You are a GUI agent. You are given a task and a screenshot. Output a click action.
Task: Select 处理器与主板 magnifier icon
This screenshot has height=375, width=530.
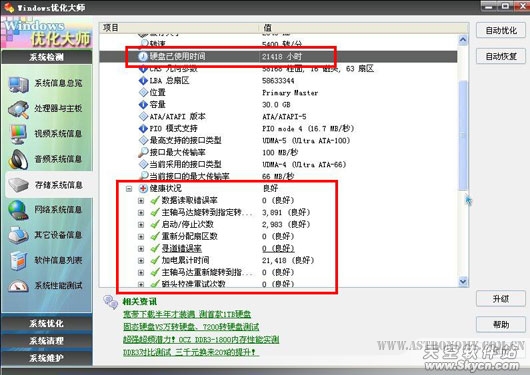click(x=18, y=109)
